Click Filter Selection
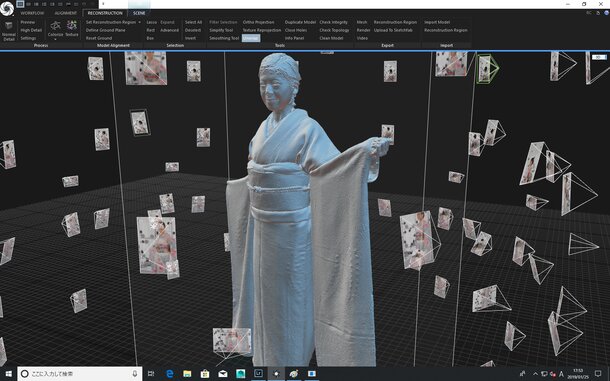 click(223, 22)
